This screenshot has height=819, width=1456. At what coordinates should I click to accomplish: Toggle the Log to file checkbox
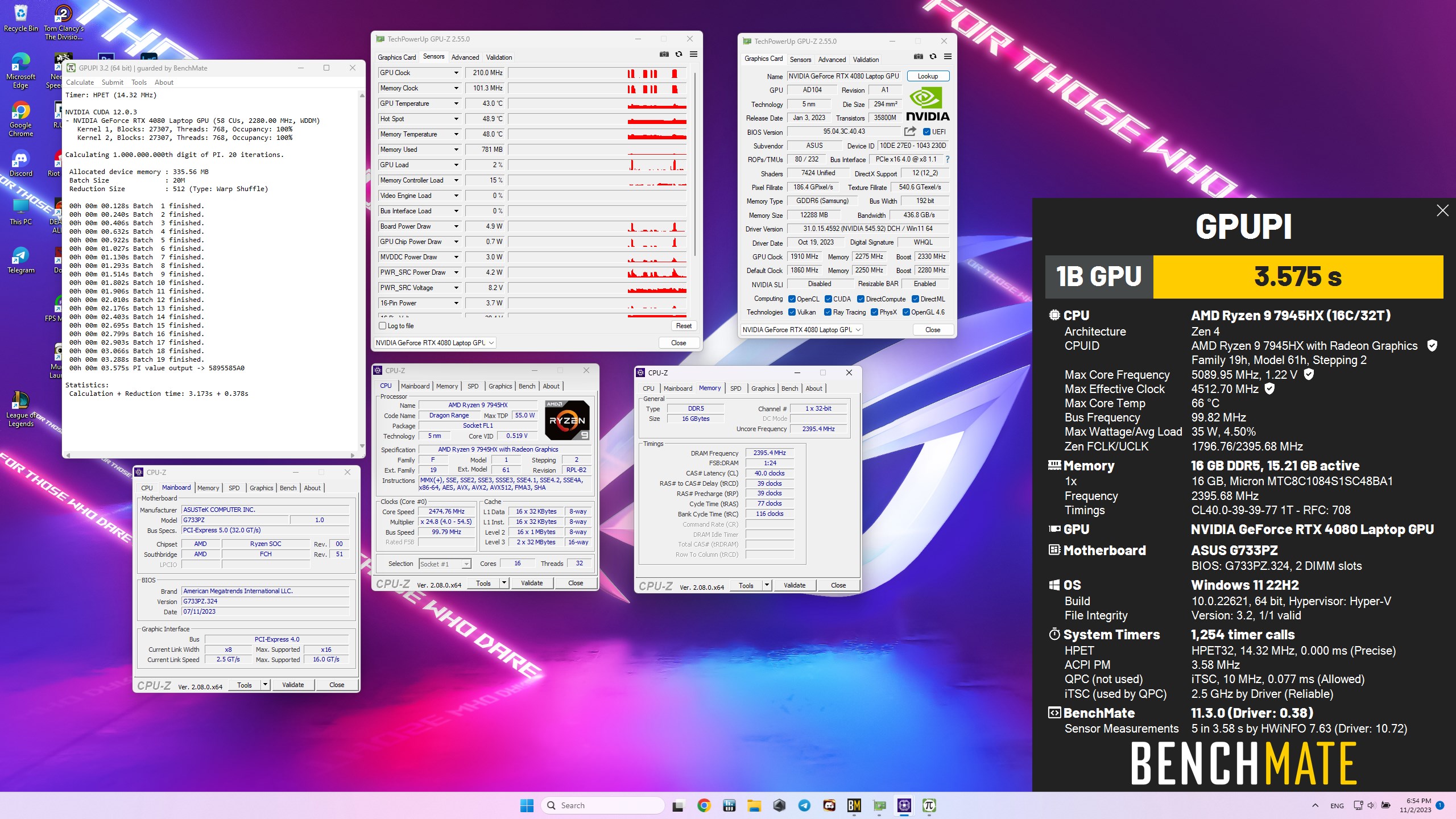383,326
